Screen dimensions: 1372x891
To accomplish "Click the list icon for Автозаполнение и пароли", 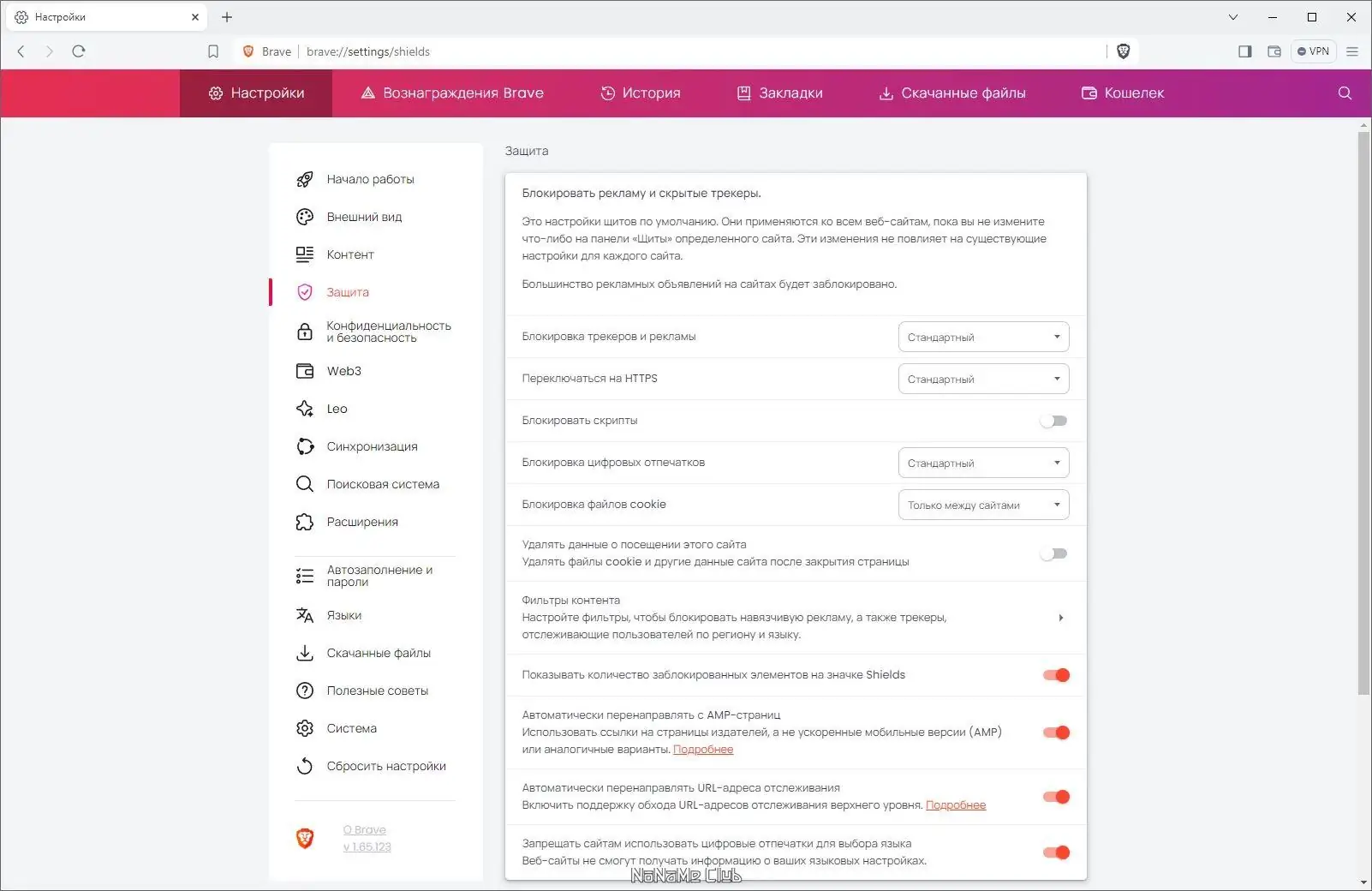I will [305, 576].
